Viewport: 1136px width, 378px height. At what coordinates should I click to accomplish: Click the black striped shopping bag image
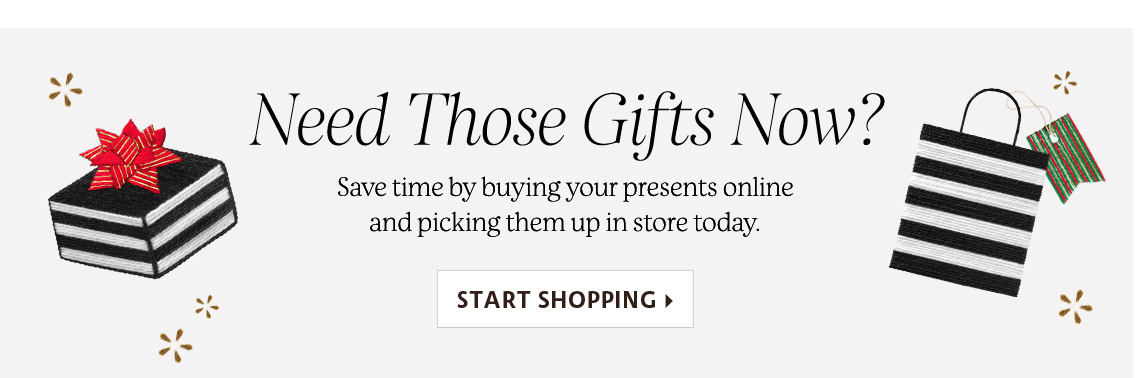(969, 193)
